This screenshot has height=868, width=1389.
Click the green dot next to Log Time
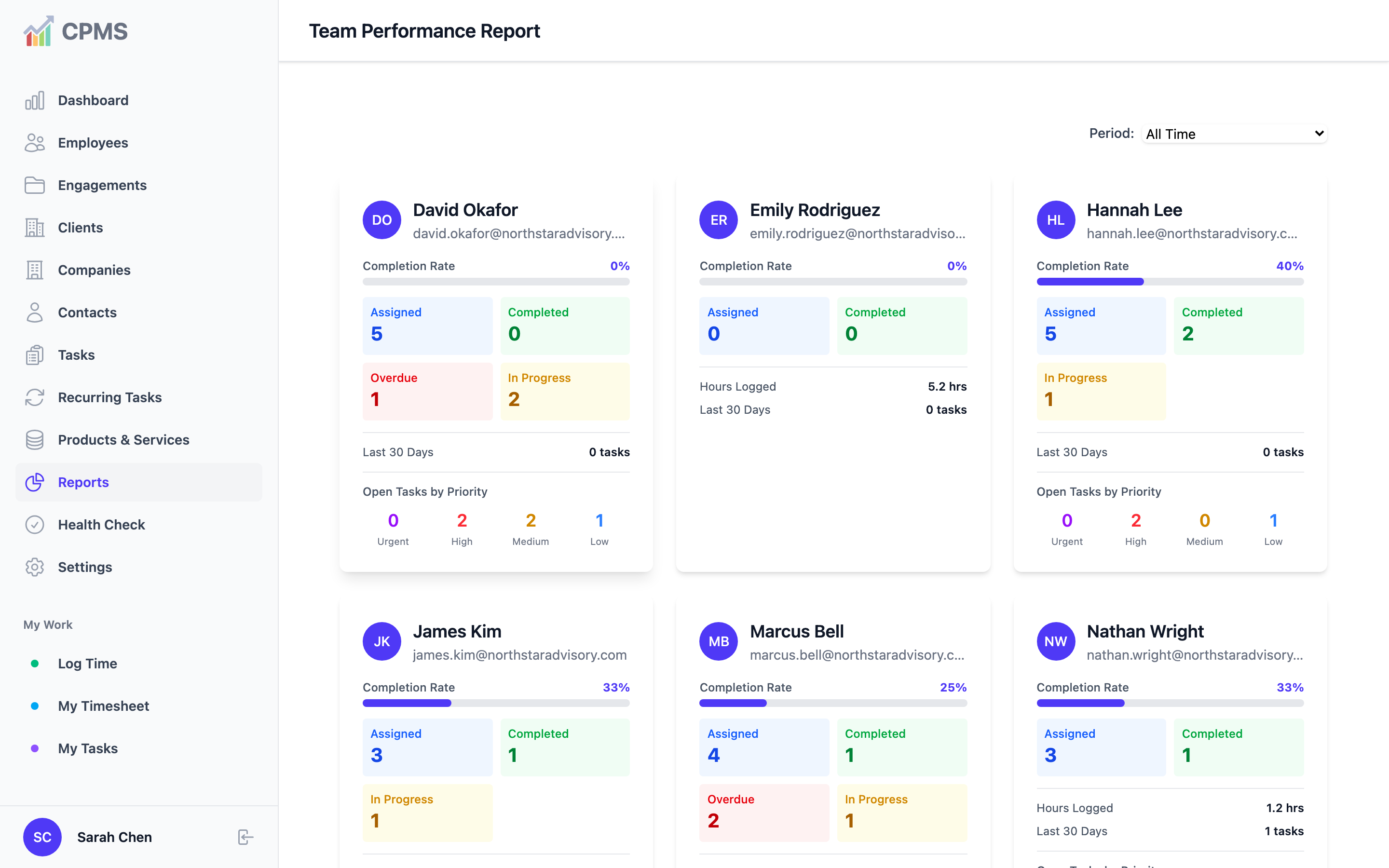tap(34, 664)
